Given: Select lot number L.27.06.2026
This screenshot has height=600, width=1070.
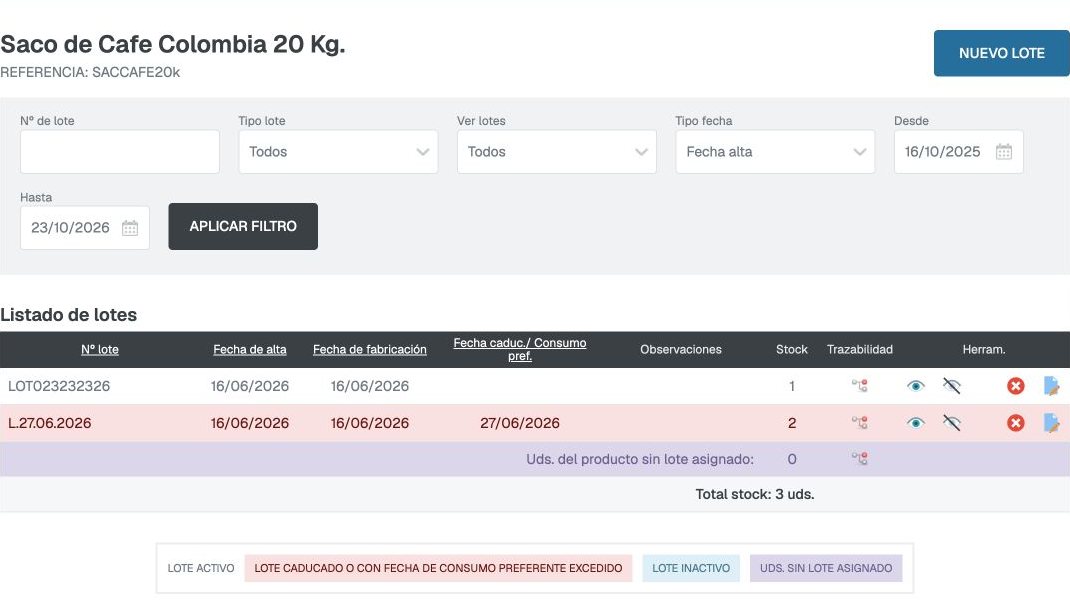Looking at the screenshot, I should [x=50, y=423].
